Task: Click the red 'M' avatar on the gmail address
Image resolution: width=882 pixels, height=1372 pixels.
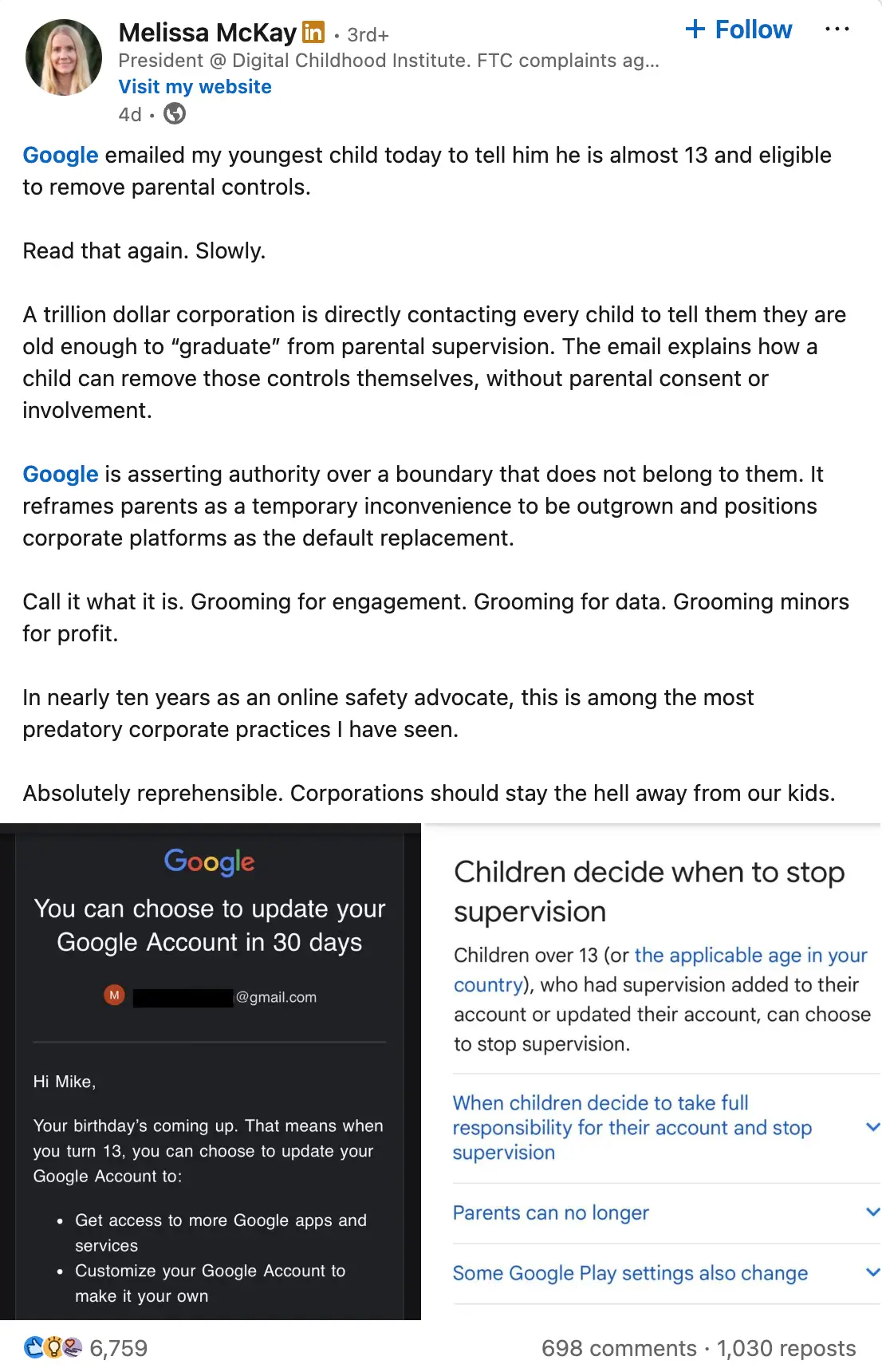Action: [x=115, y=996]
